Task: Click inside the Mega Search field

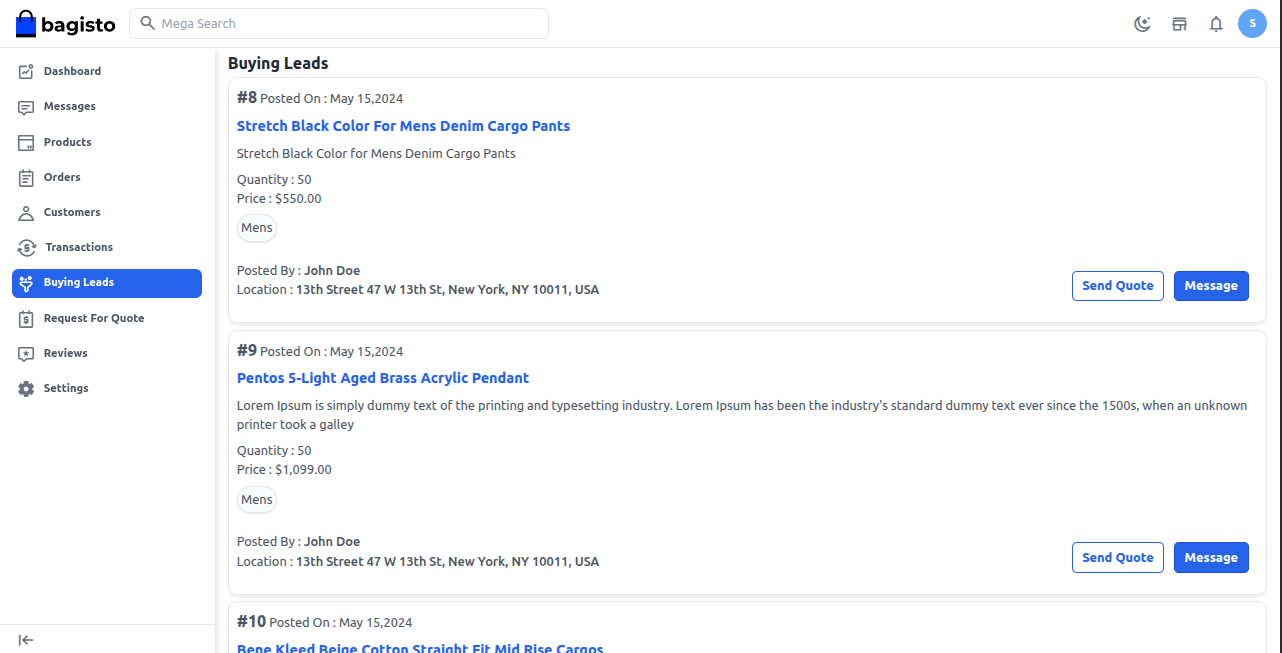Action: point(338,23)
